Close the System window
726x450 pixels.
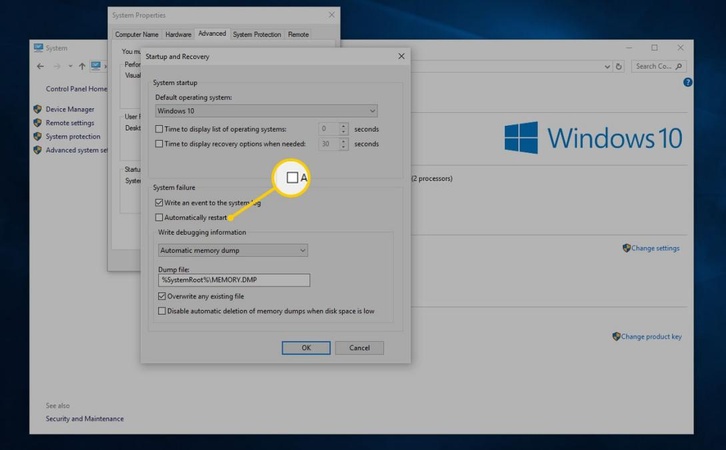pyautogui.click(x=680, y=48)
